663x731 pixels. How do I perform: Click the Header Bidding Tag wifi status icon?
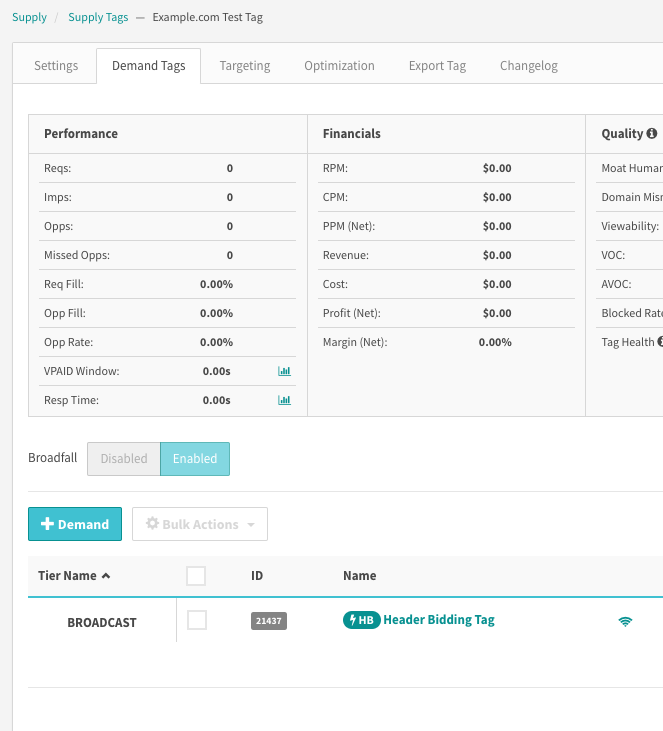[x=625, y=621]
